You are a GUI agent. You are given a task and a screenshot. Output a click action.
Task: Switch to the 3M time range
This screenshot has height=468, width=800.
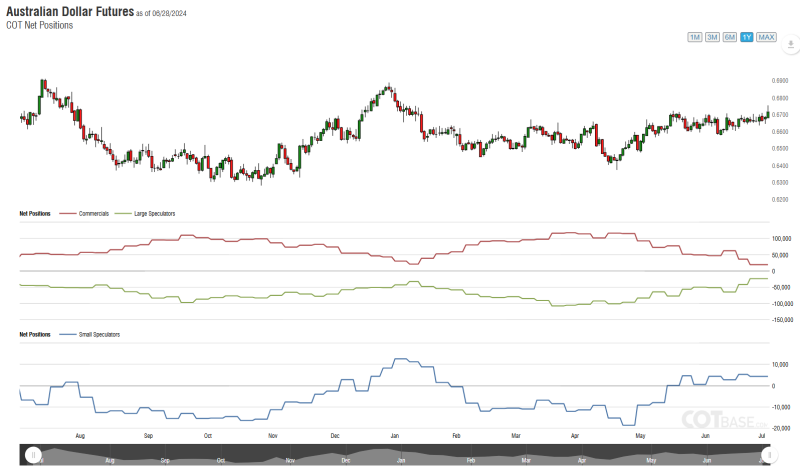tap(712, 37)
